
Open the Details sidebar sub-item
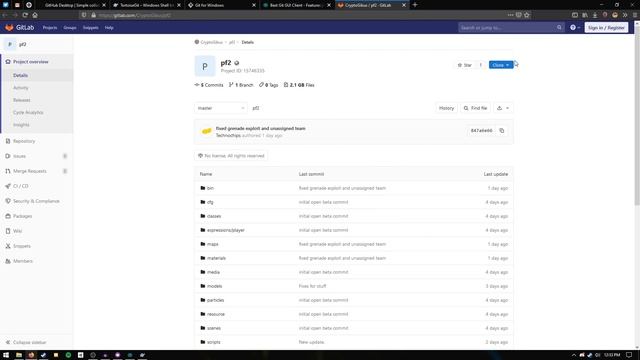tap(20, 76)
